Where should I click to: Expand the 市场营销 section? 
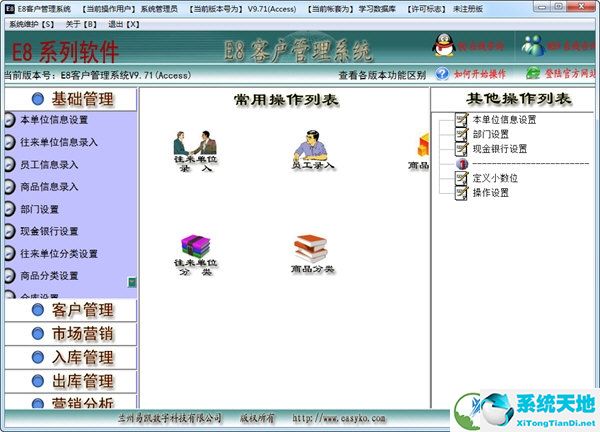(71, 334)
